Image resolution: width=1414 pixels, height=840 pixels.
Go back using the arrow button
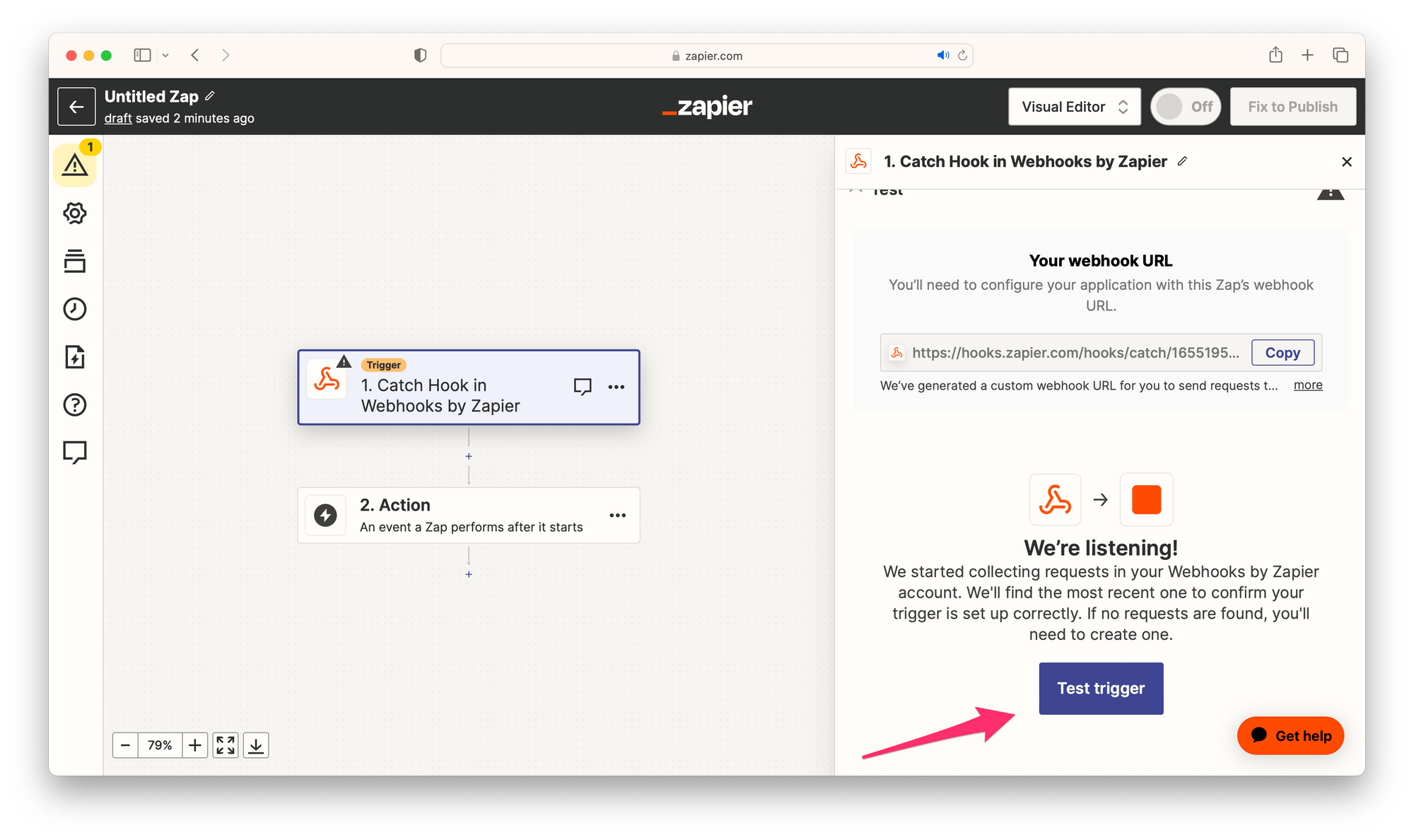click(76, 107)
